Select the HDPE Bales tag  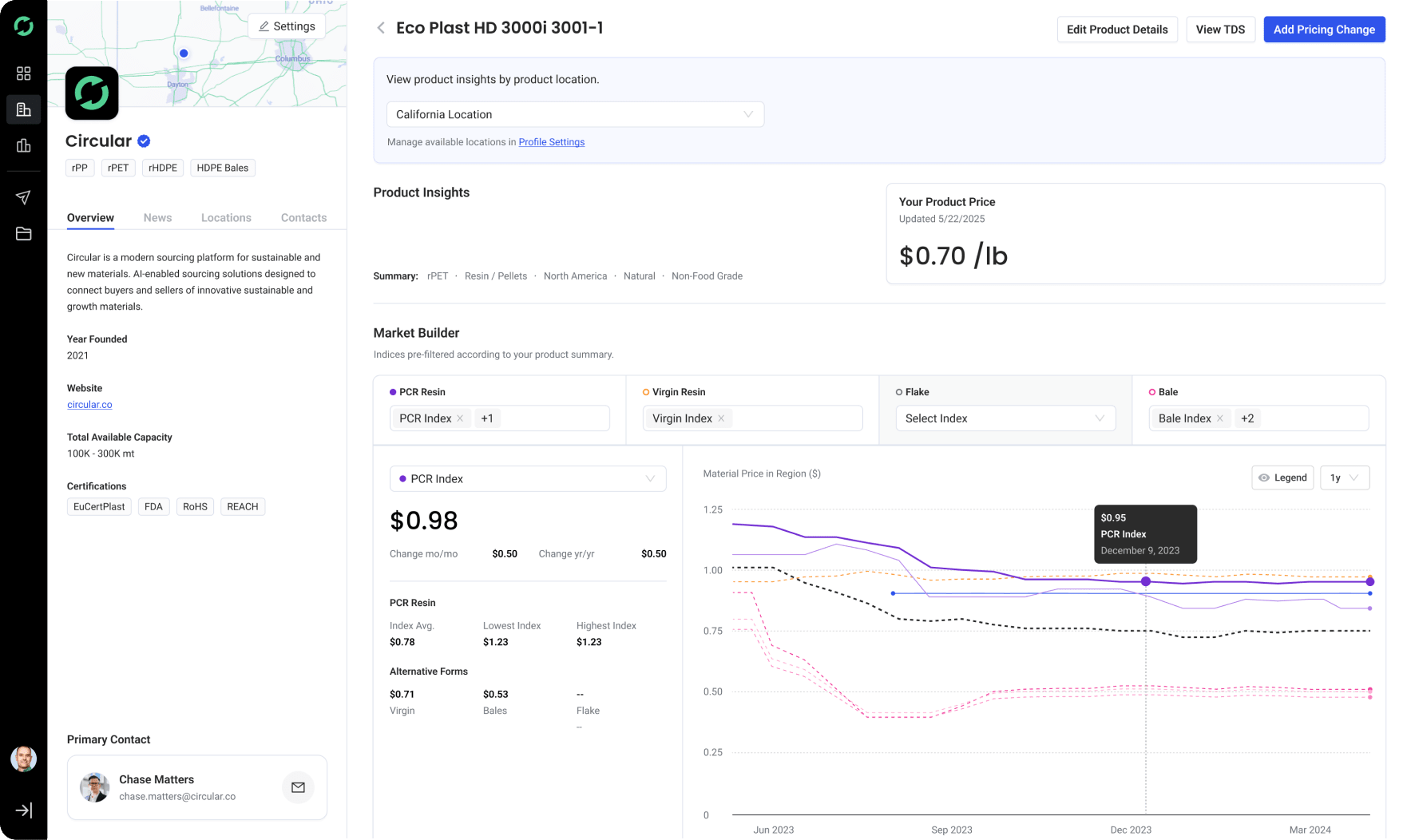pyautogui.click(x=223, y=168)
